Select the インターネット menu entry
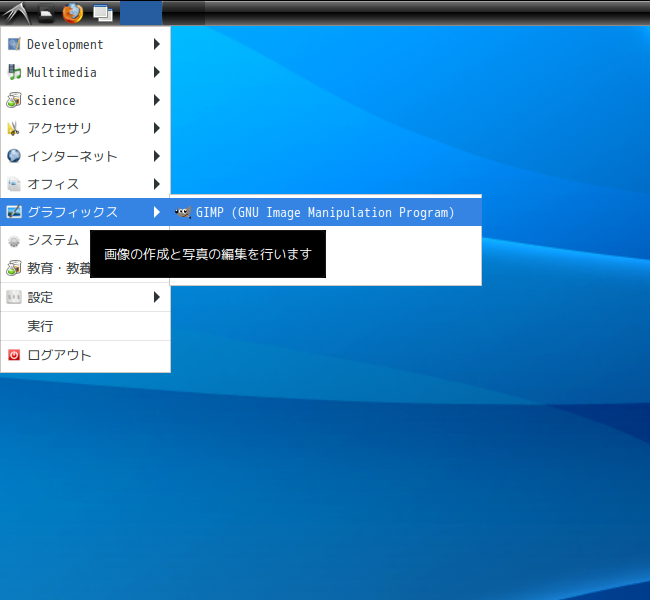Image resolution: width=650 pixels, height=600 pixels. click(x=85, y=156)
